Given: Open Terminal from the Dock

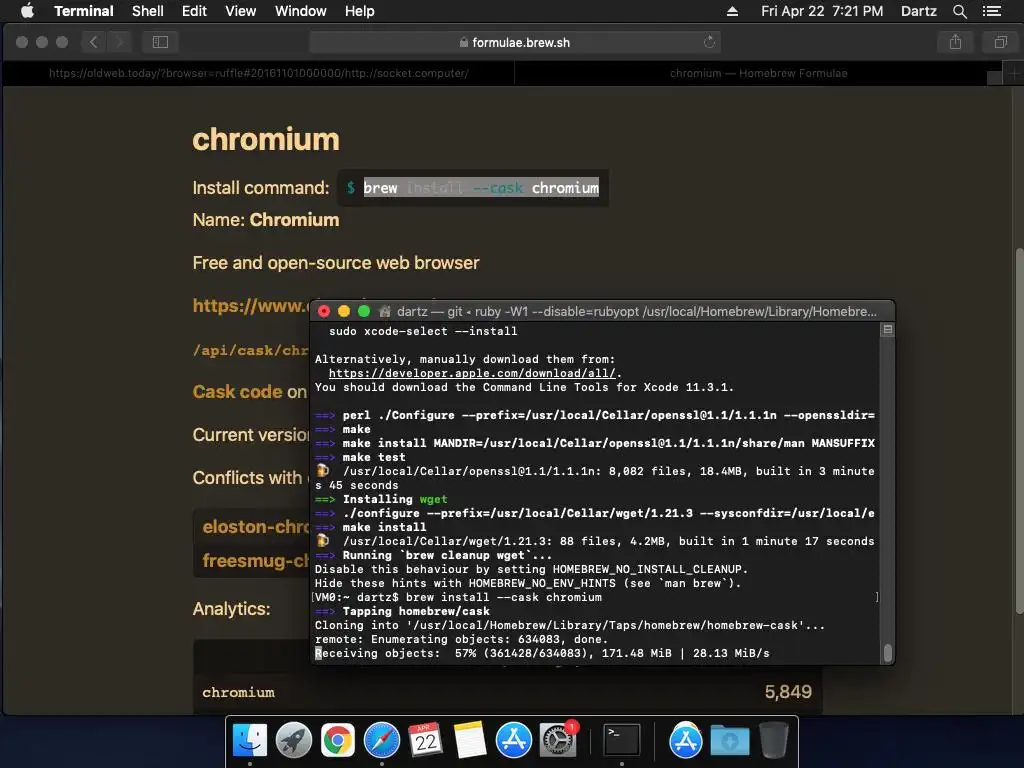Looking at the screenshot, I should pyautogui.click(x=621, y=741).
